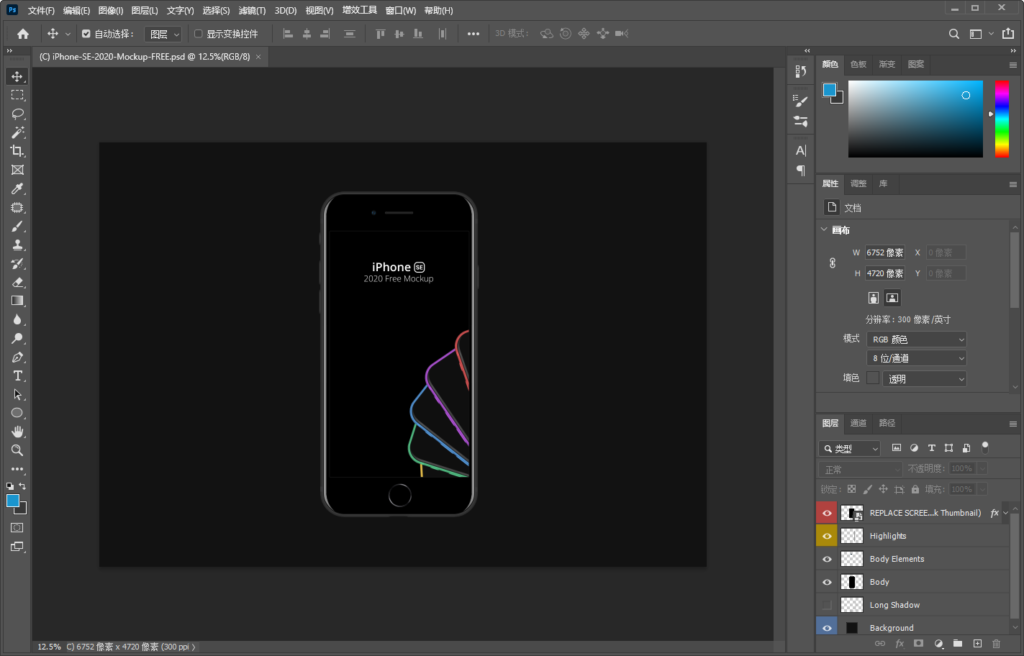Viewport: 1024px width, 656px height.
Task: Open the 8 bit/channel depth dropdown
Action: [916, 358]
